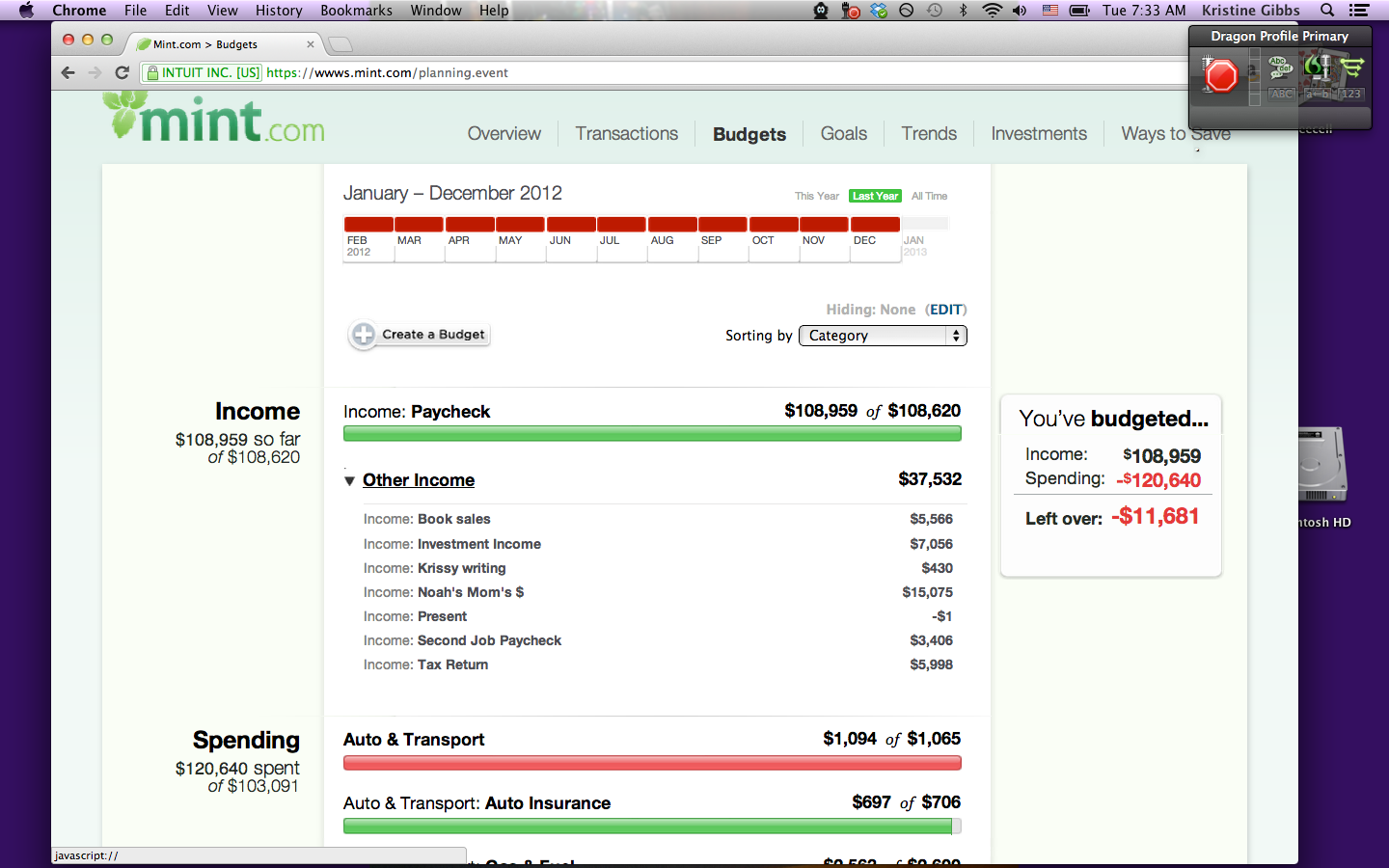Select the Budgets tab
The image size is (1389, 868).
tap(749, 134)
